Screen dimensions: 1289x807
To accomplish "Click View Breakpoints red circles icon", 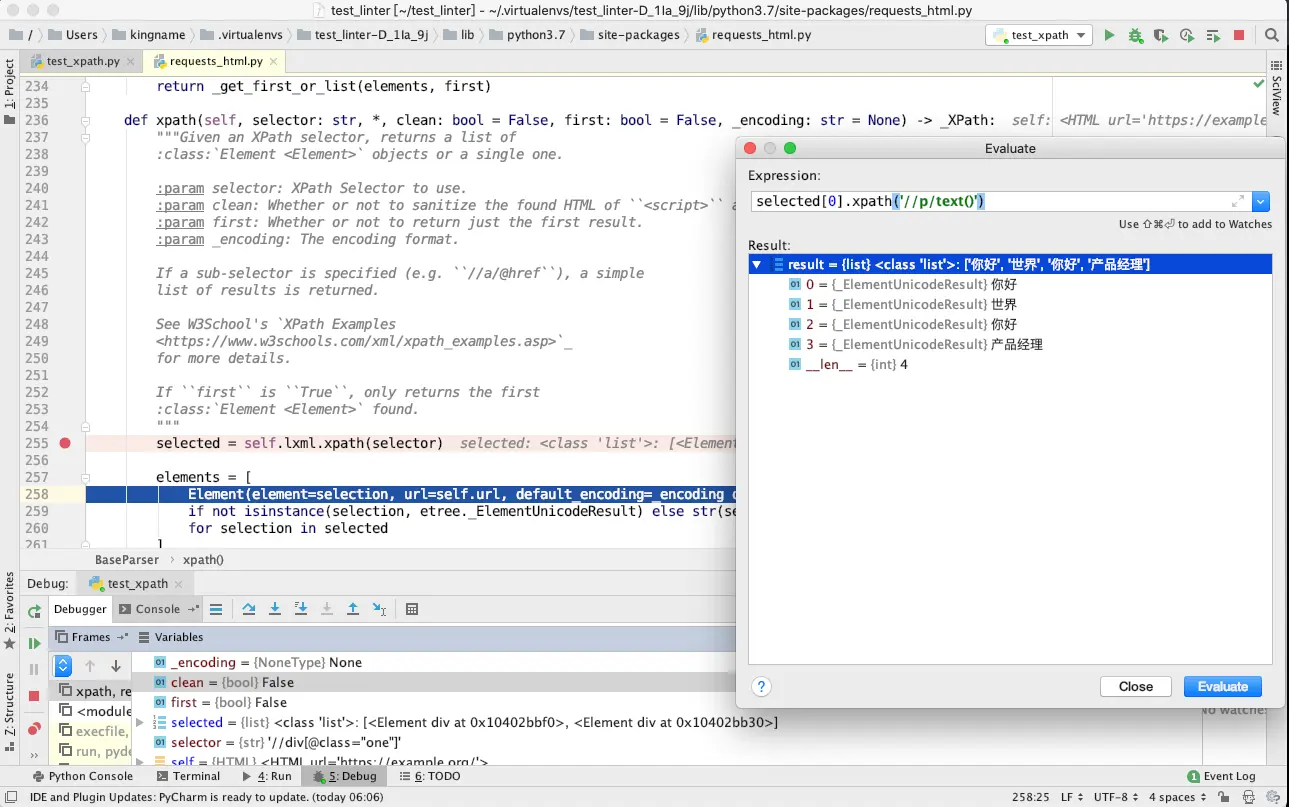I will [34, 729].
